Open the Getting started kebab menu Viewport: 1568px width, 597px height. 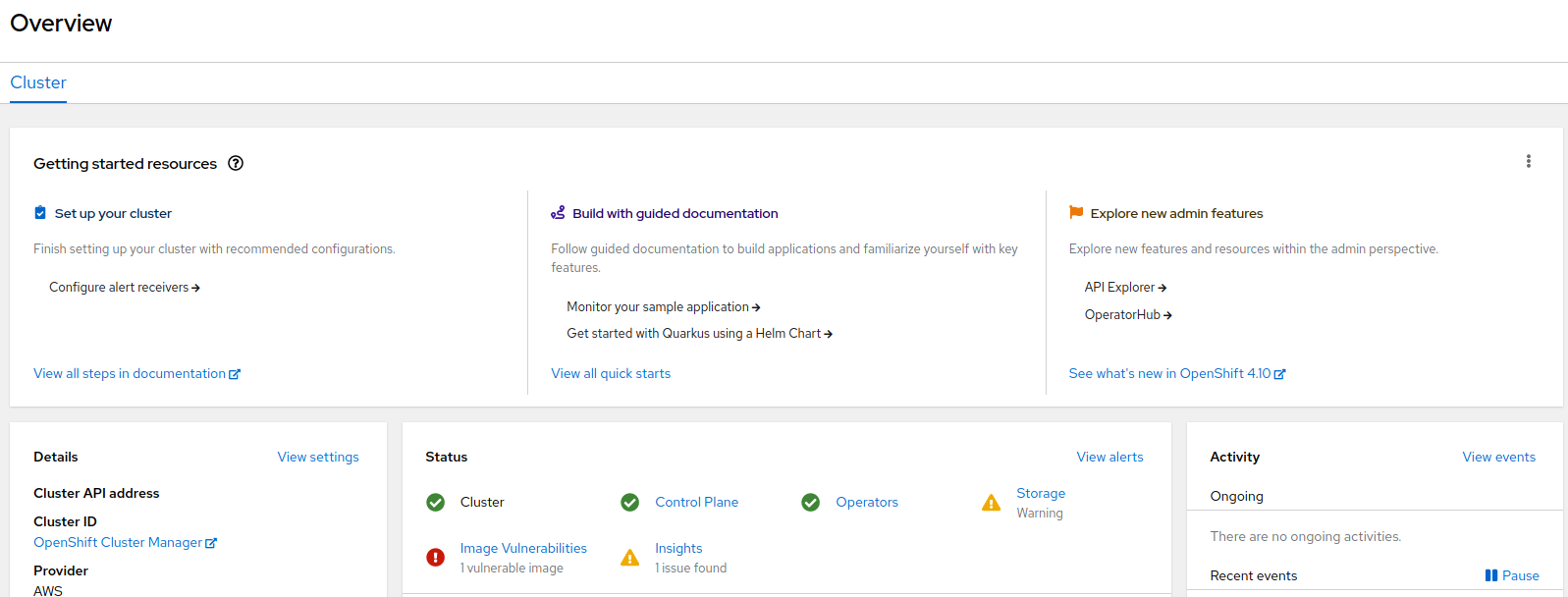click(1528, 162)
